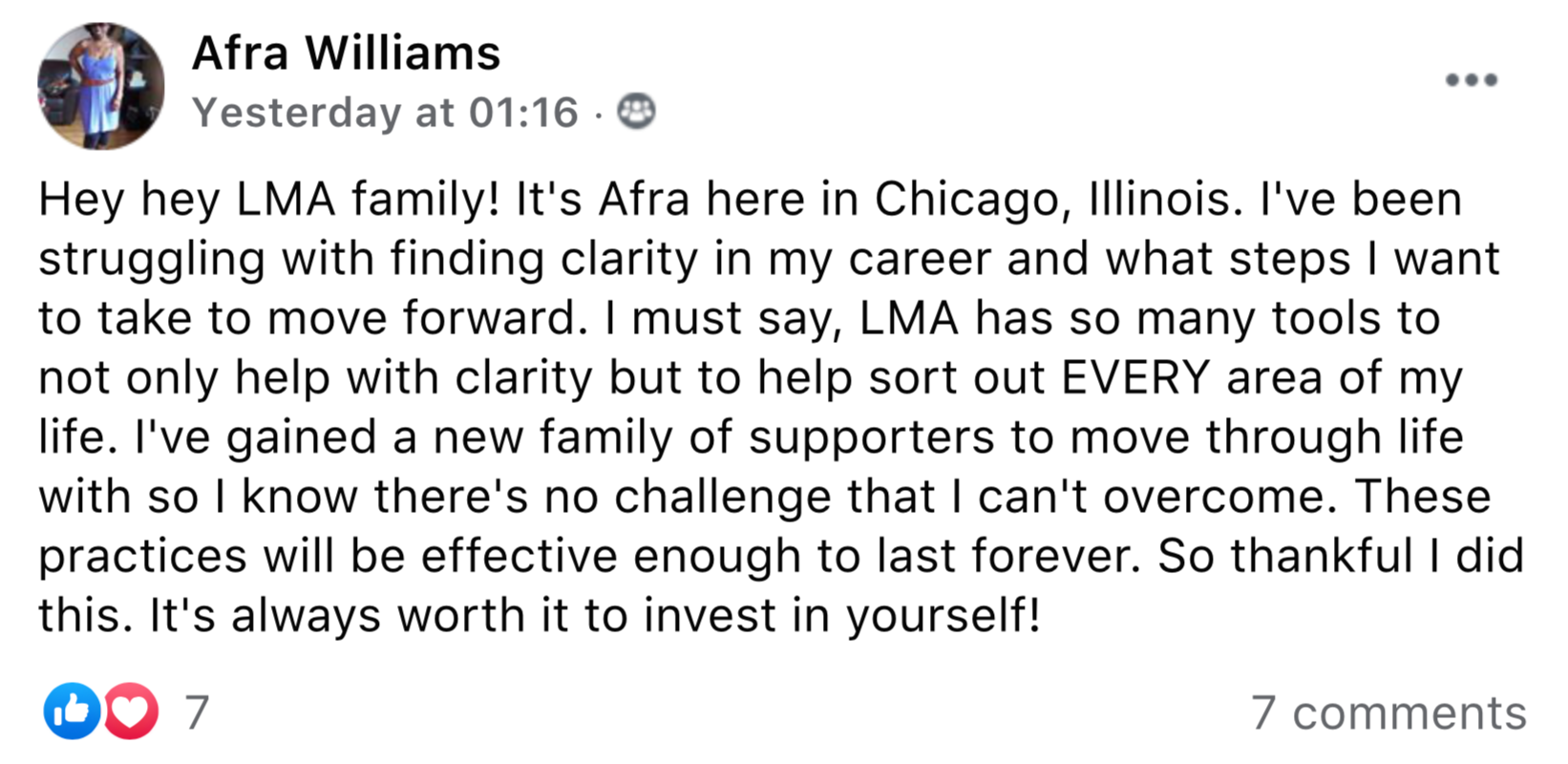The height and width of the screenshot is (764, 1568).
Task: Click the word "struggling" in the post
Action: click(x=152, y=260)
